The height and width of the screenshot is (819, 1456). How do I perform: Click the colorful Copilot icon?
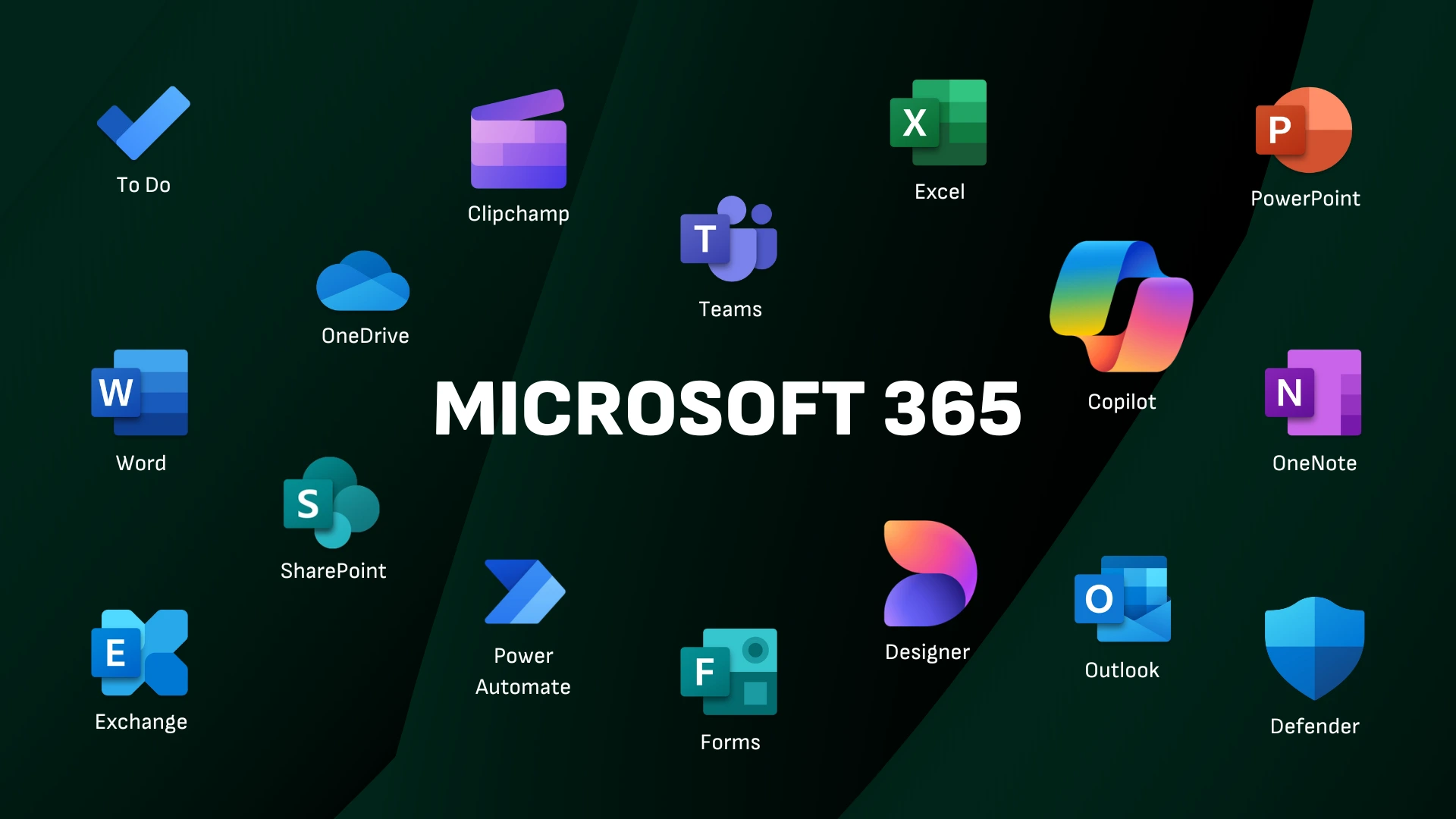(x=1121, y=306)
